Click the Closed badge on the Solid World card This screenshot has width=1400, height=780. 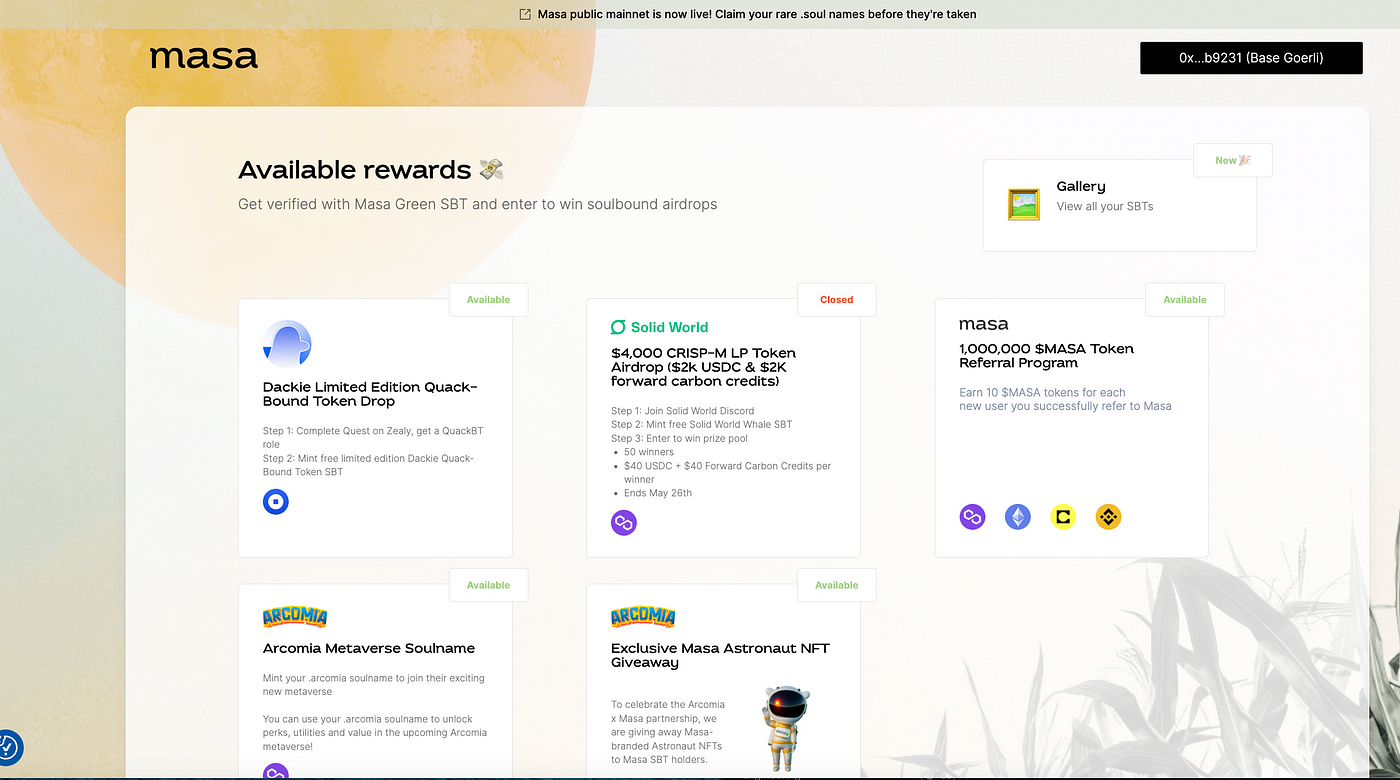pyautogui.click(x=836, y=300)
